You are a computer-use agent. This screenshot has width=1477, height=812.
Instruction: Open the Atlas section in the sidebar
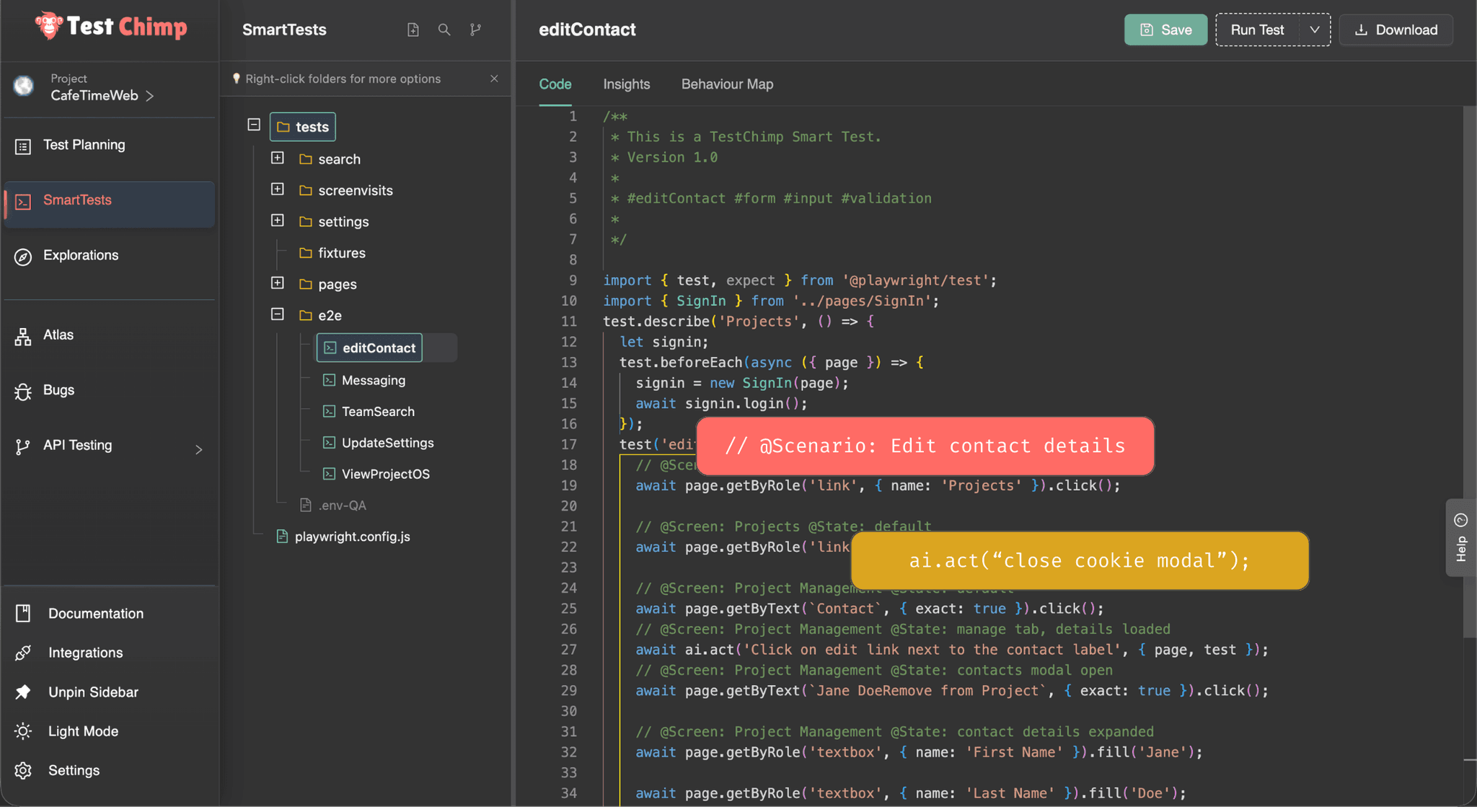coord(58,335)
